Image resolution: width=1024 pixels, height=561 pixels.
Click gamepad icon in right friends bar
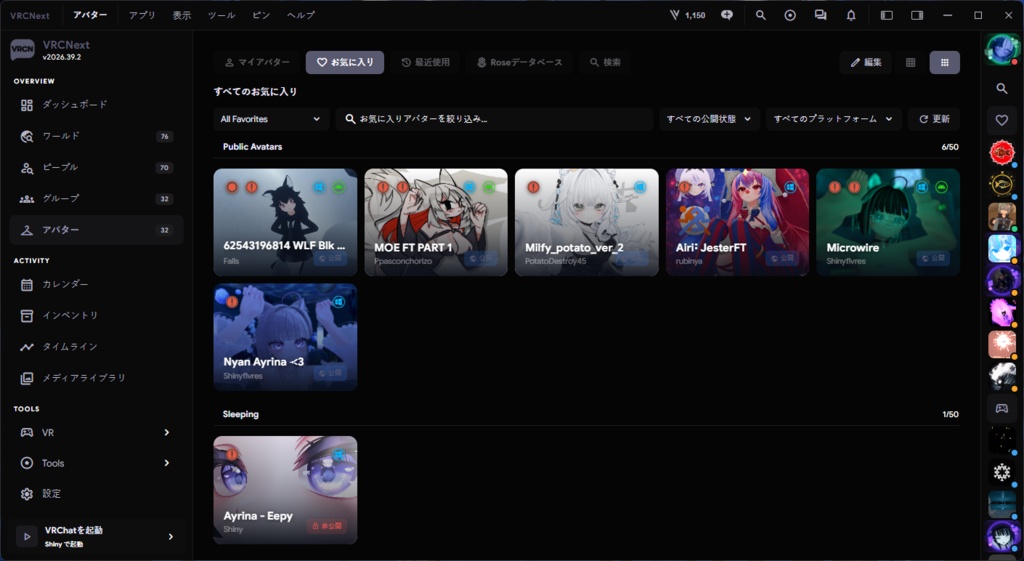click(1002, 408)
